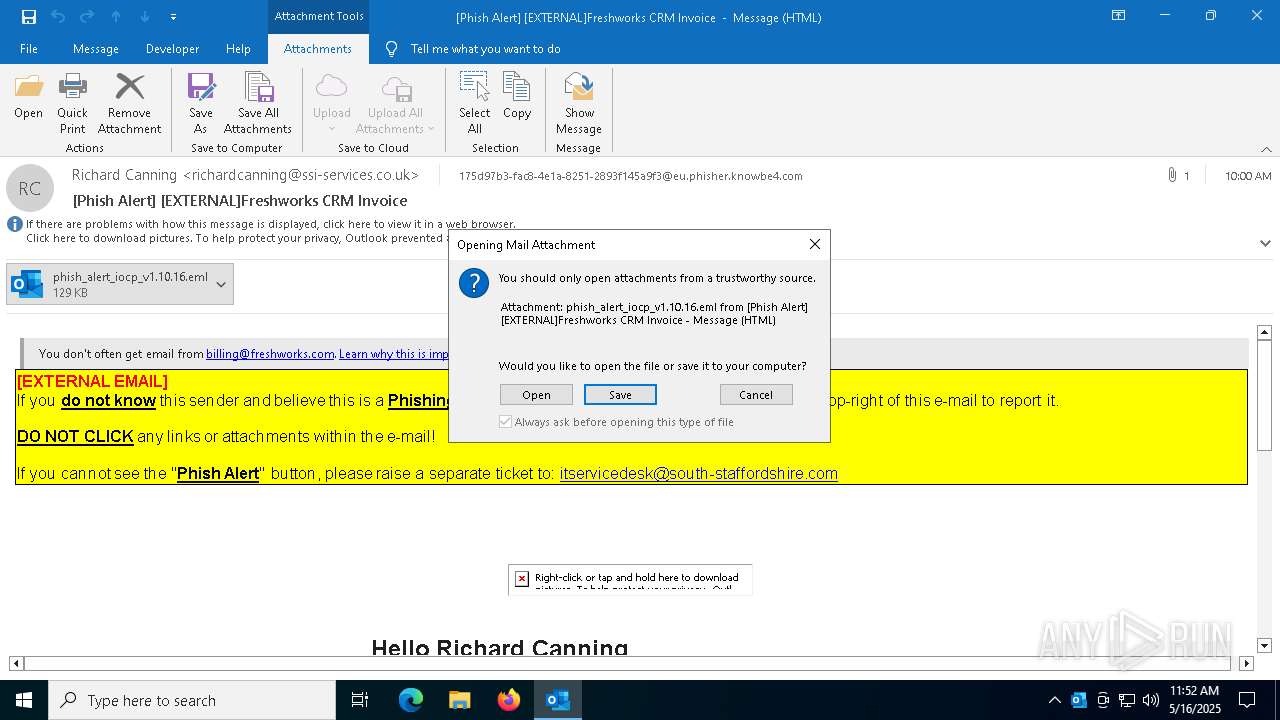Click the Redo arrow in title bar
Screen dimensions: 1280x720
(x=87, y=17)
